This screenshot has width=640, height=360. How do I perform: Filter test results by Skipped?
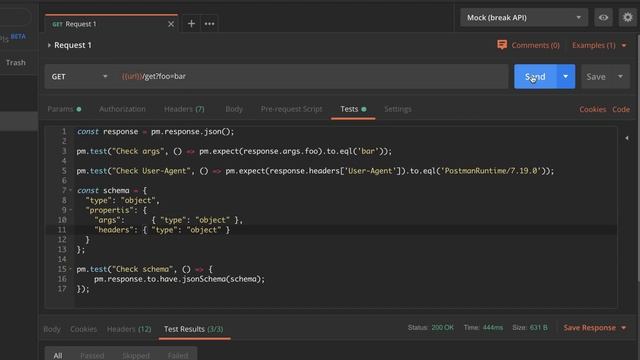pyautogui.click(x=136, y=355)
